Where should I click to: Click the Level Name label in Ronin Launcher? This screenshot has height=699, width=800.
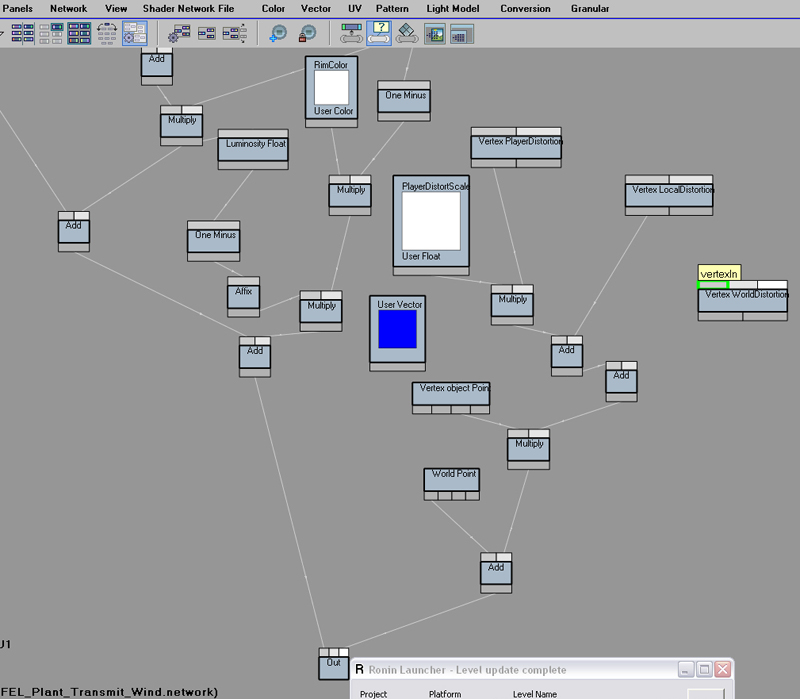click(x=535, y=694)
